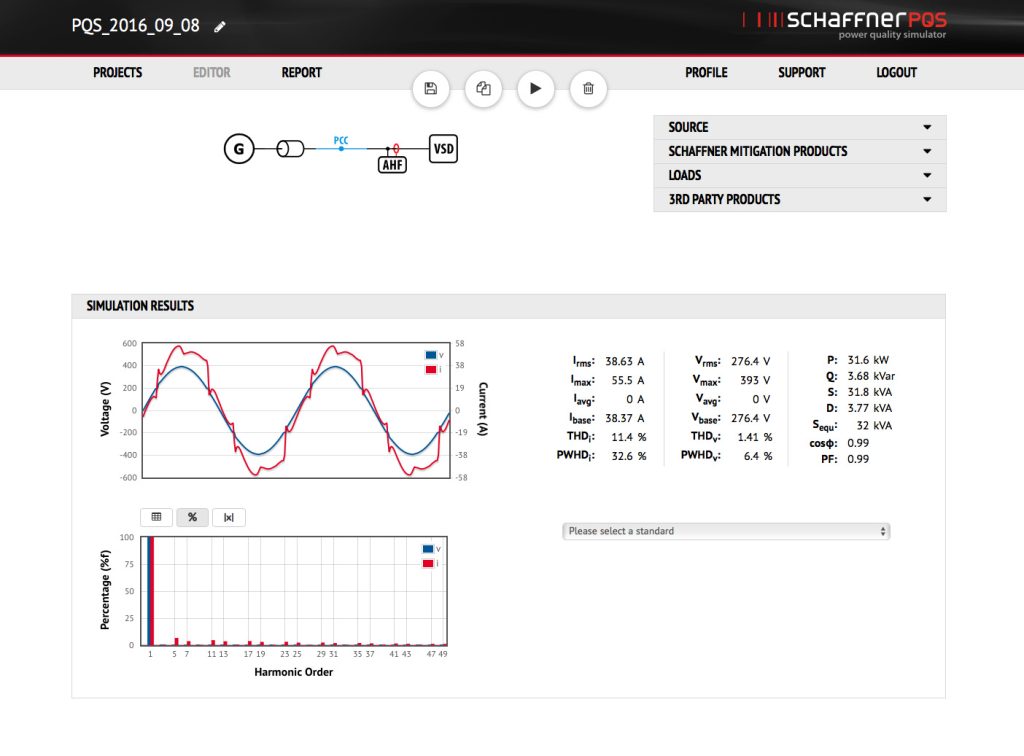Toggle percentage view for harmonic chart
Image resolution: width=1024 pixels, height=756 pixels.
coord(192,517)
